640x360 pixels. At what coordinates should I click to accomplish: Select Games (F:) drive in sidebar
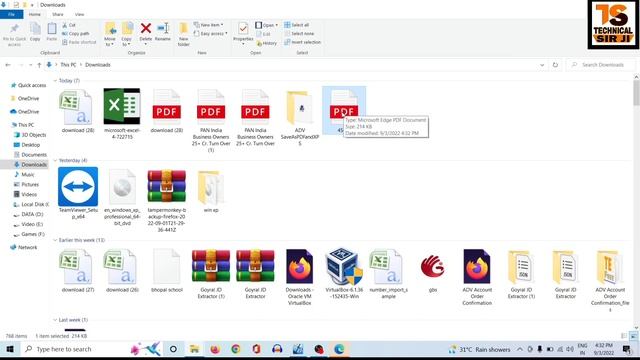tap(29, 234)
